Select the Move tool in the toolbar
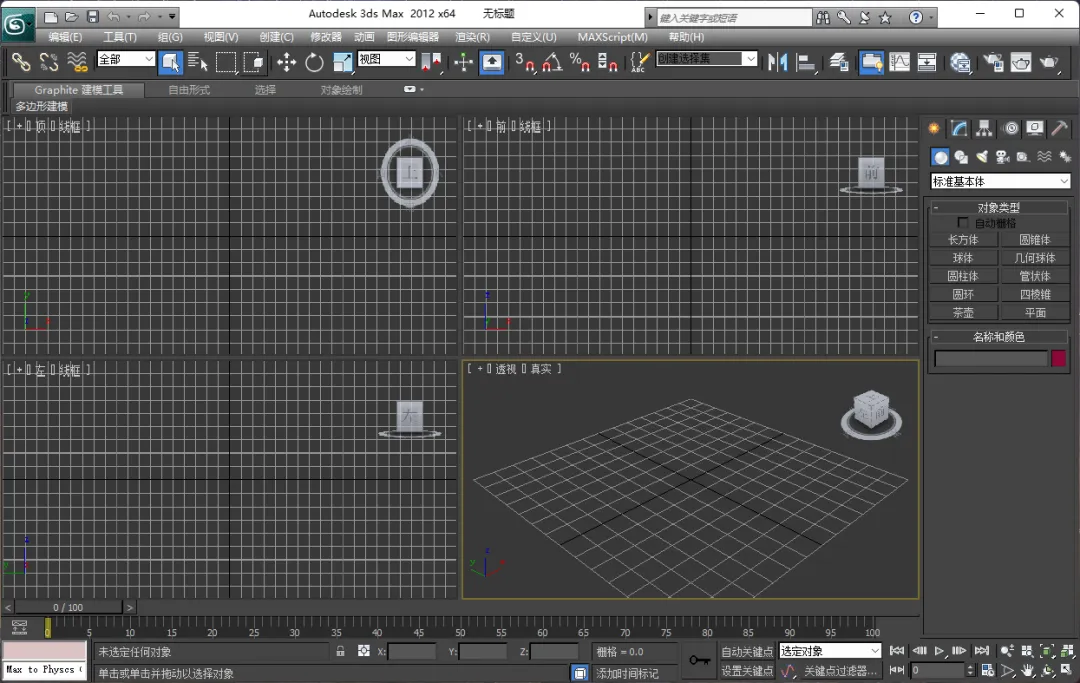Viewport: 1080px width, 683px height. tap(287, 62)
